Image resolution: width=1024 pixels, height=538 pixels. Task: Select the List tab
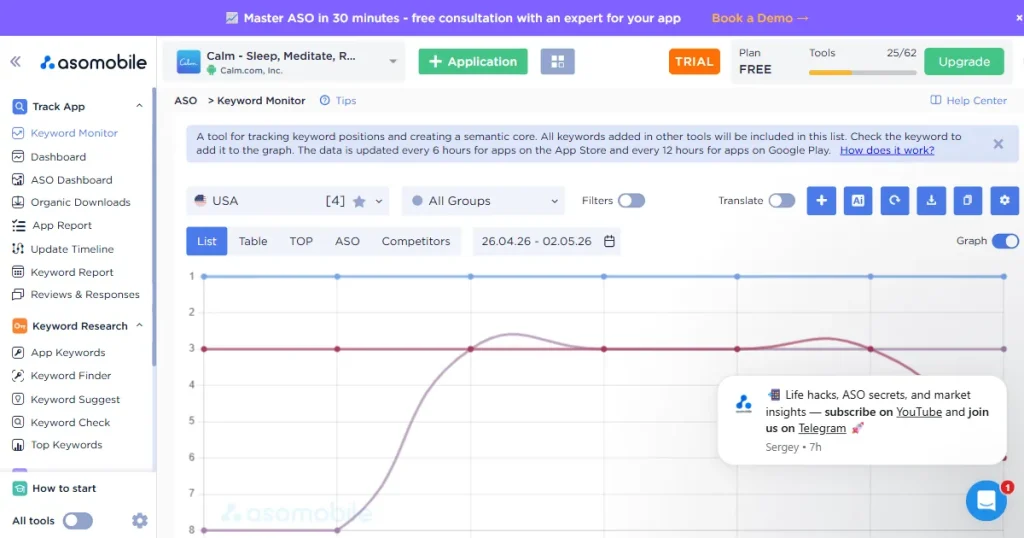point(206,241)
